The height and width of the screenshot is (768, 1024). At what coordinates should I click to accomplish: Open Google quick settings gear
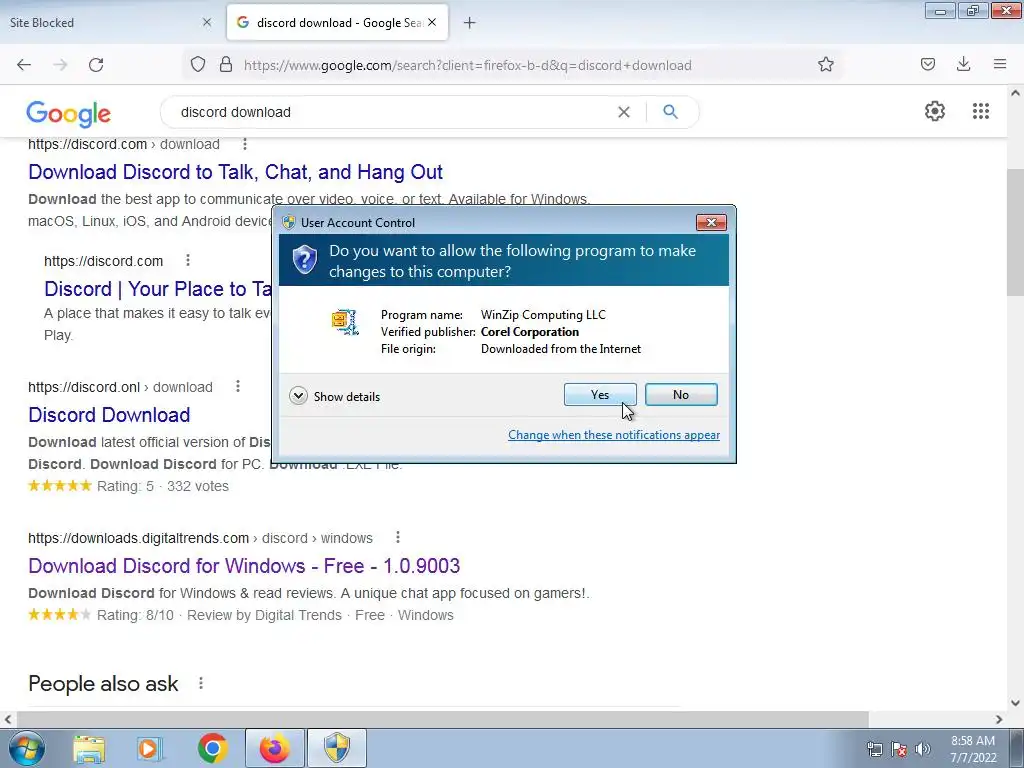(x=935, y=111)
